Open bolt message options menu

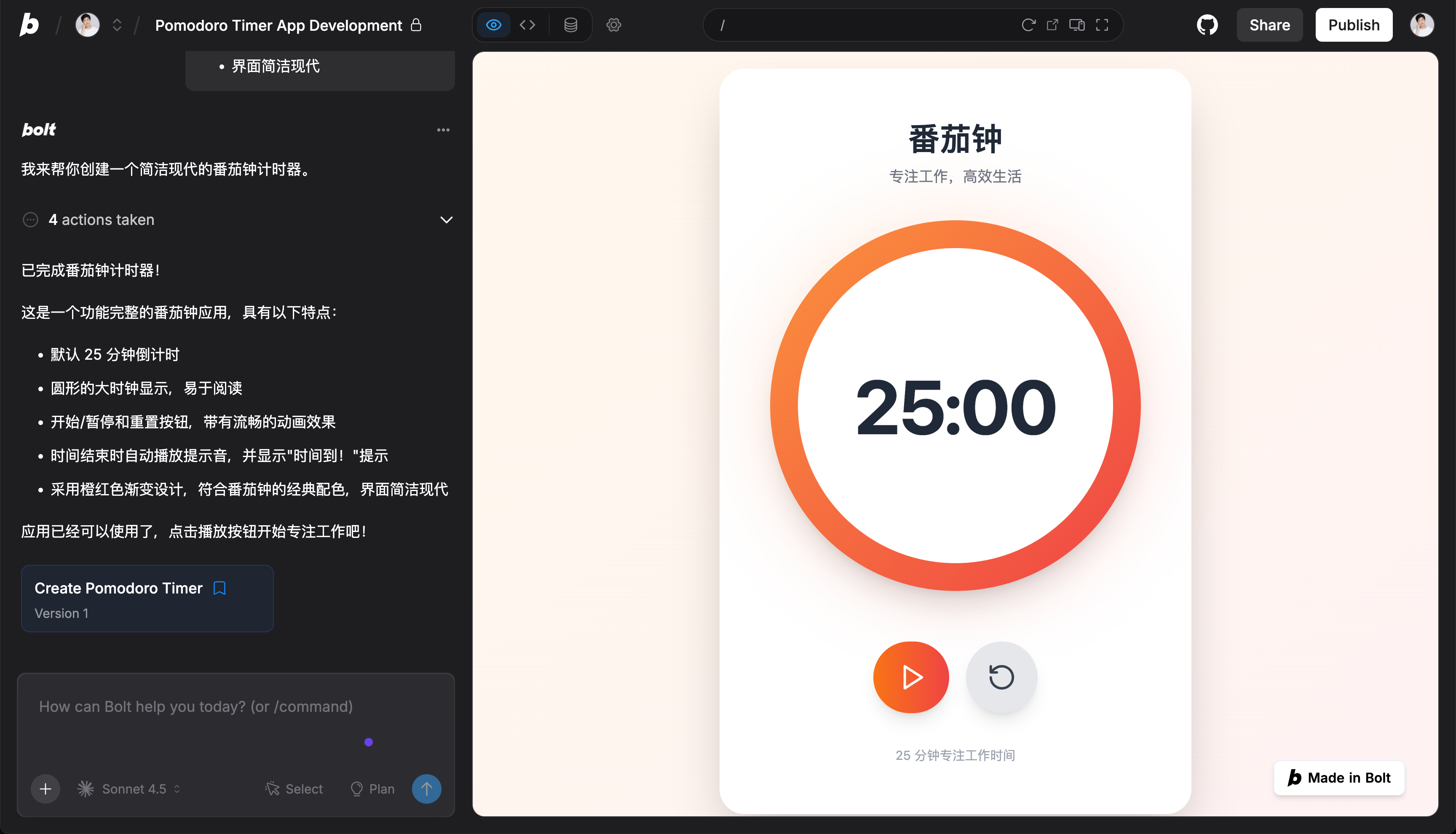tap(443, 130)
